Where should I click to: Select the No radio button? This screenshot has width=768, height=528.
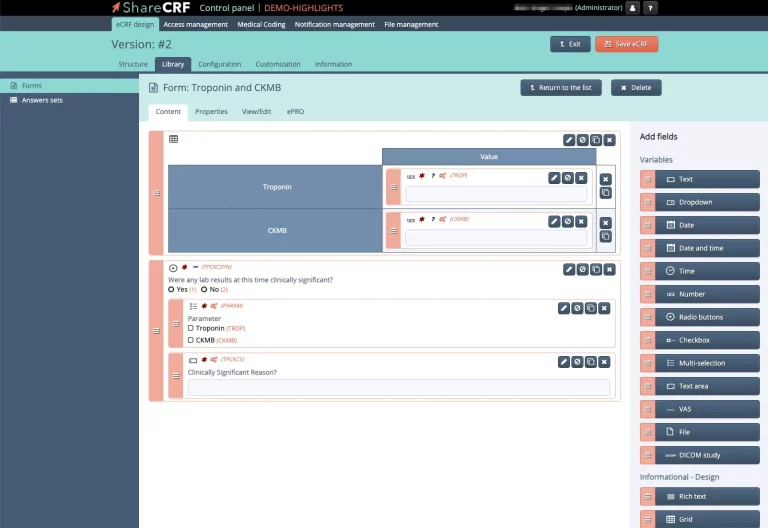click(204, 289)
